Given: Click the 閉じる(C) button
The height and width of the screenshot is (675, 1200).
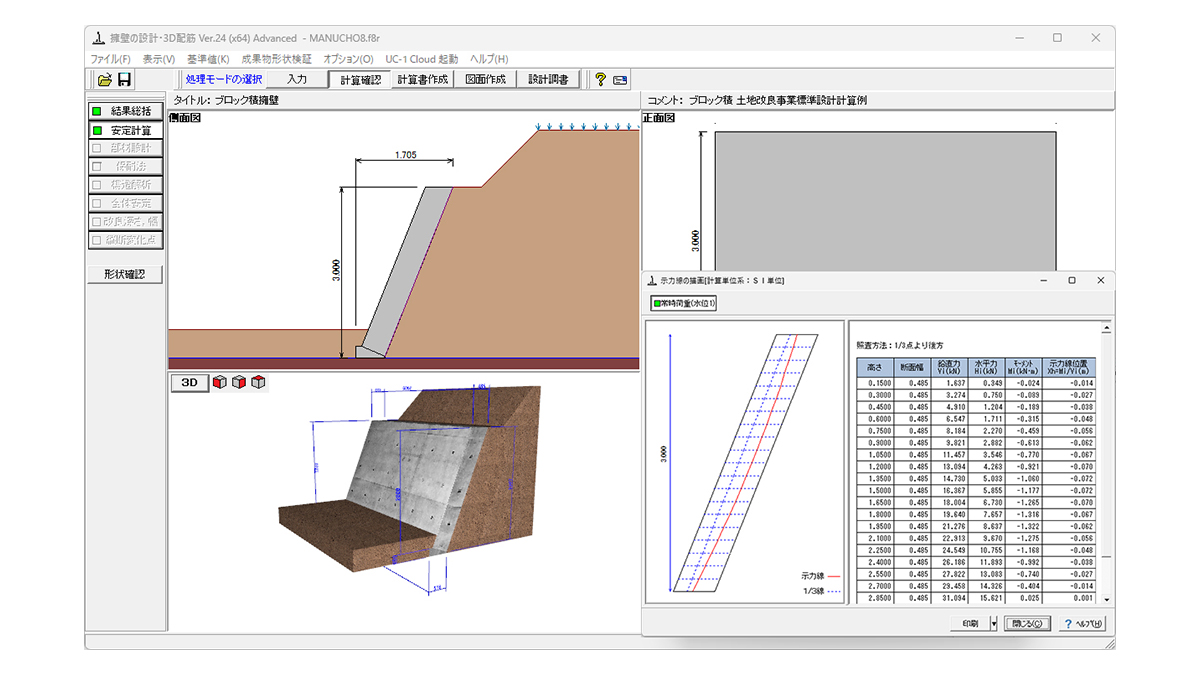Looking at the screenshot, I should pos(1028,624).
